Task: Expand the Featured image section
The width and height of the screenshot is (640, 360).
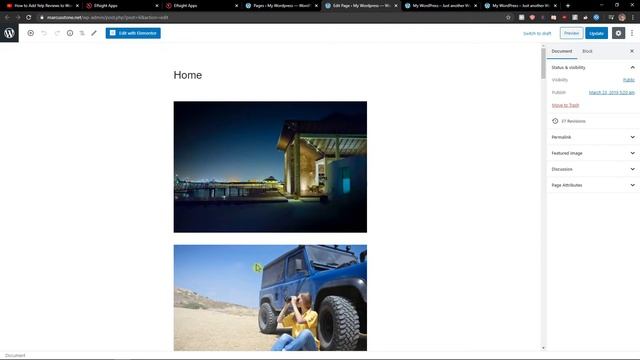Action: pyautogui.click(x=593, y=153)
